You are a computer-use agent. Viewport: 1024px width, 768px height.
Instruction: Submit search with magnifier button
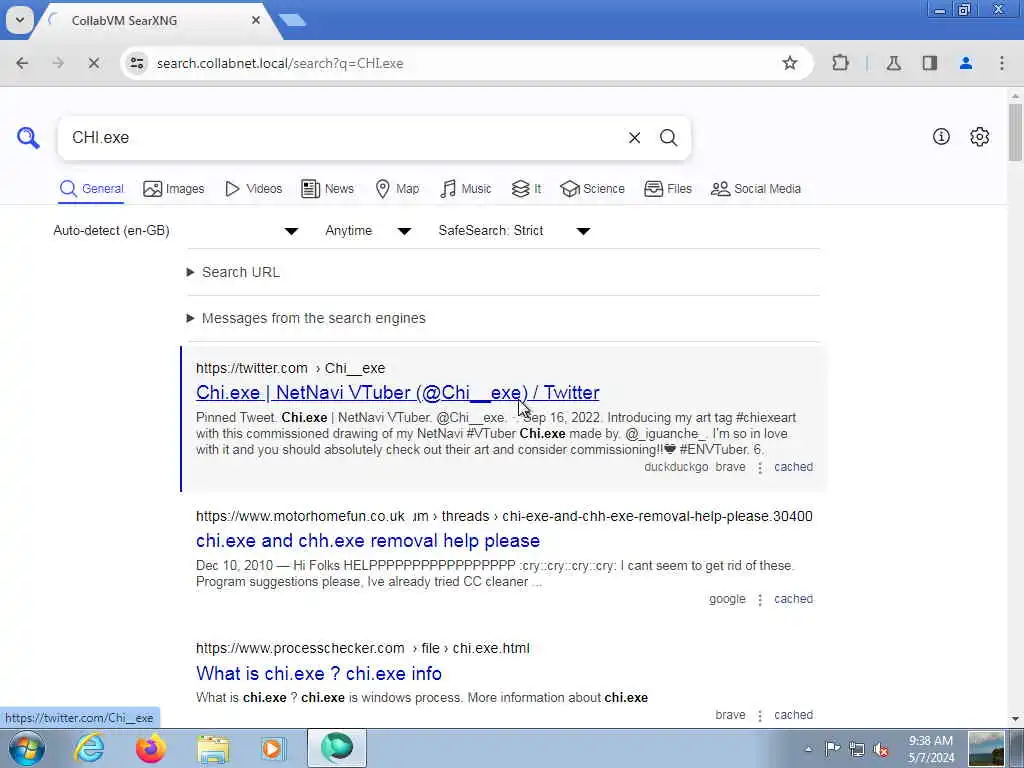tap(668, 138)
